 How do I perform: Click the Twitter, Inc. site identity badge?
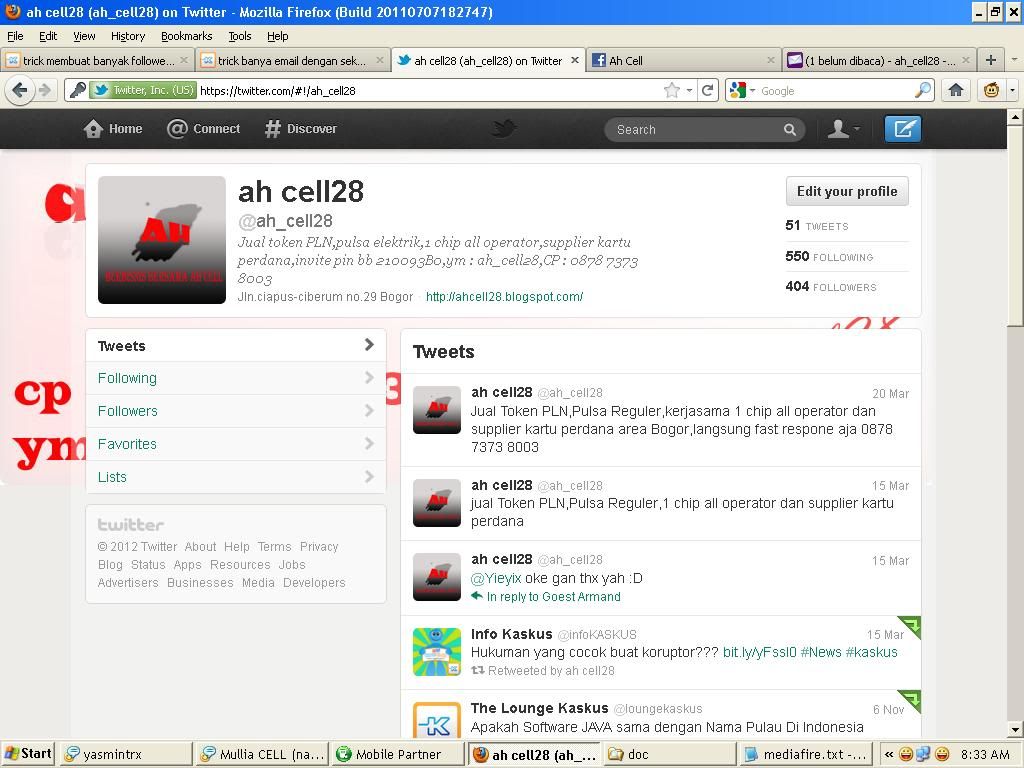tap(142, 90)
